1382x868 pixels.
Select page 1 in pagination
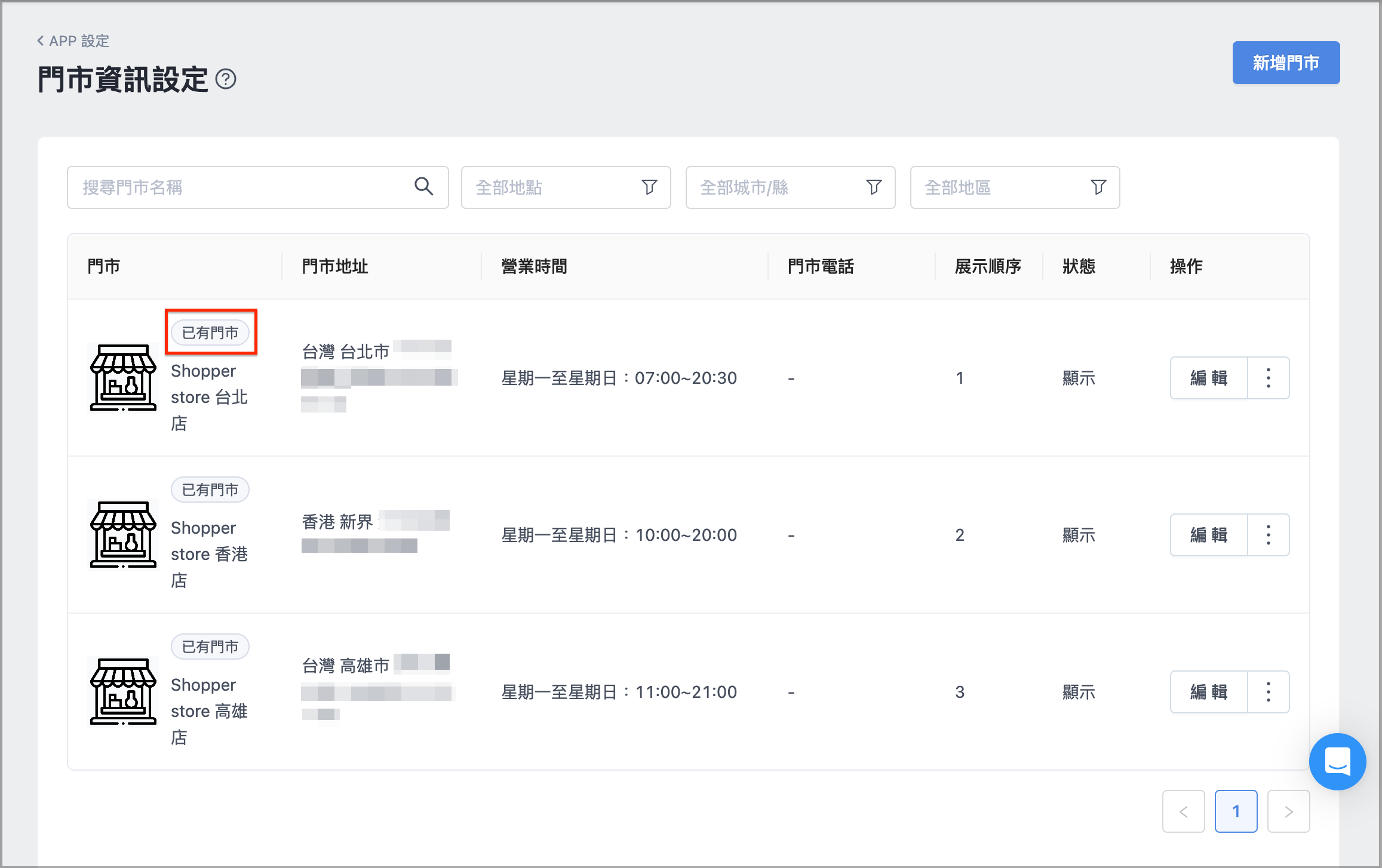tap(1236, 811)
